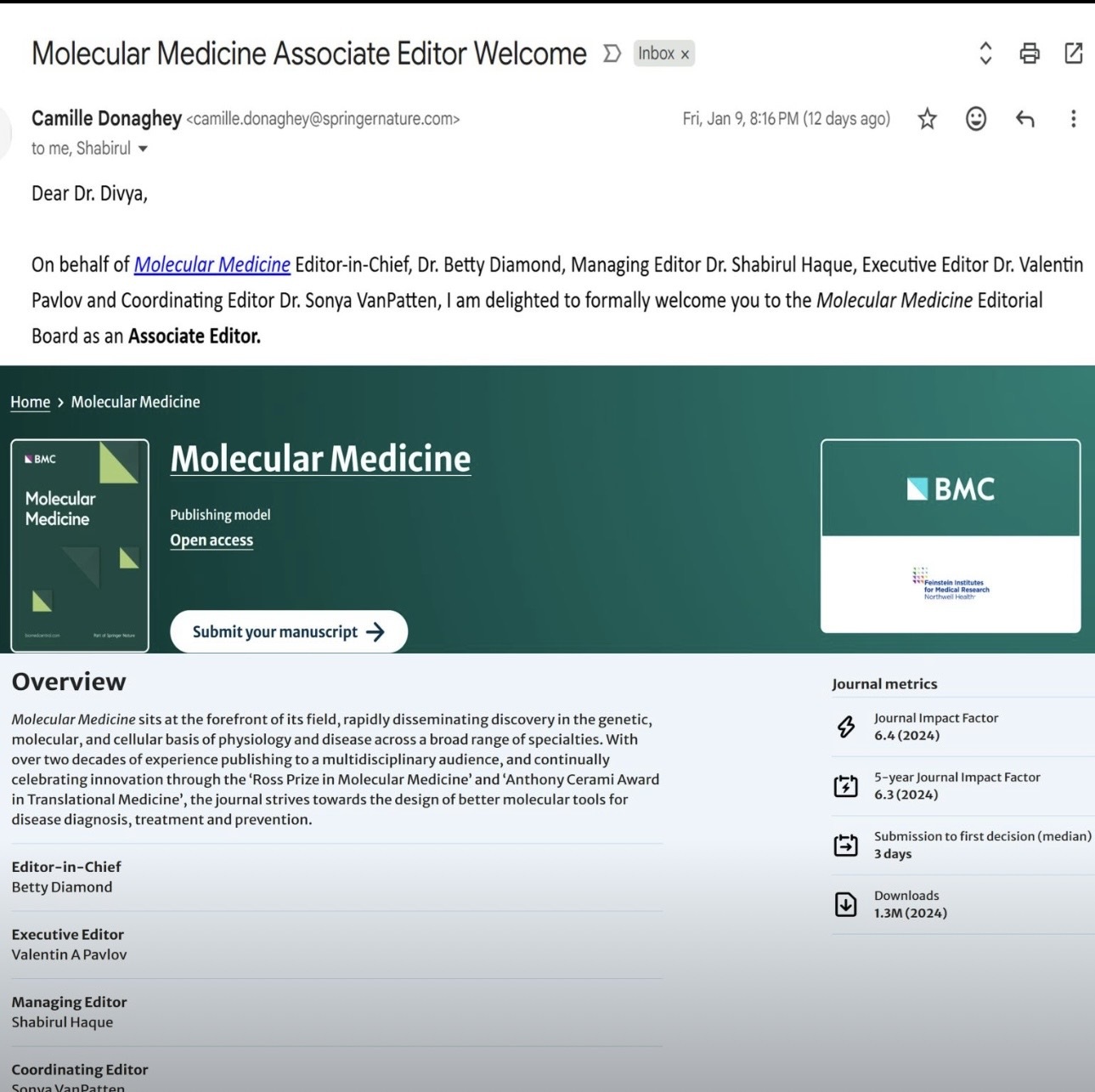Navigate older/newer with up-down arrows icon
Viewport: 1095px width, 1092px height.
pyautogui.click(x=985, y=54)
